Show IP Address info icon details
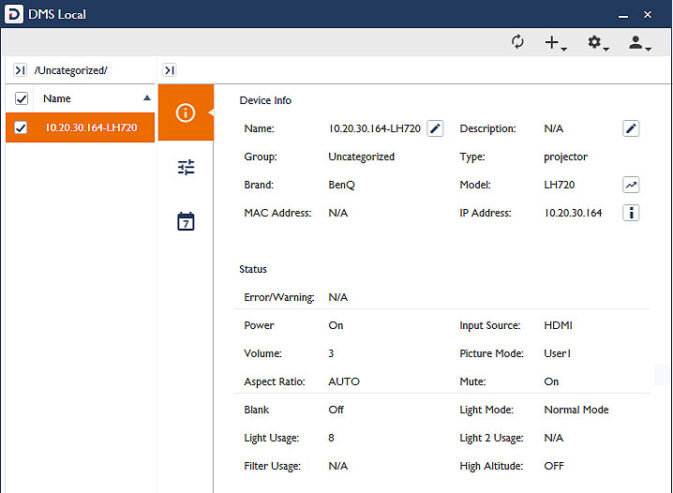Screen dimensions: 673x493 click(631, 213)
